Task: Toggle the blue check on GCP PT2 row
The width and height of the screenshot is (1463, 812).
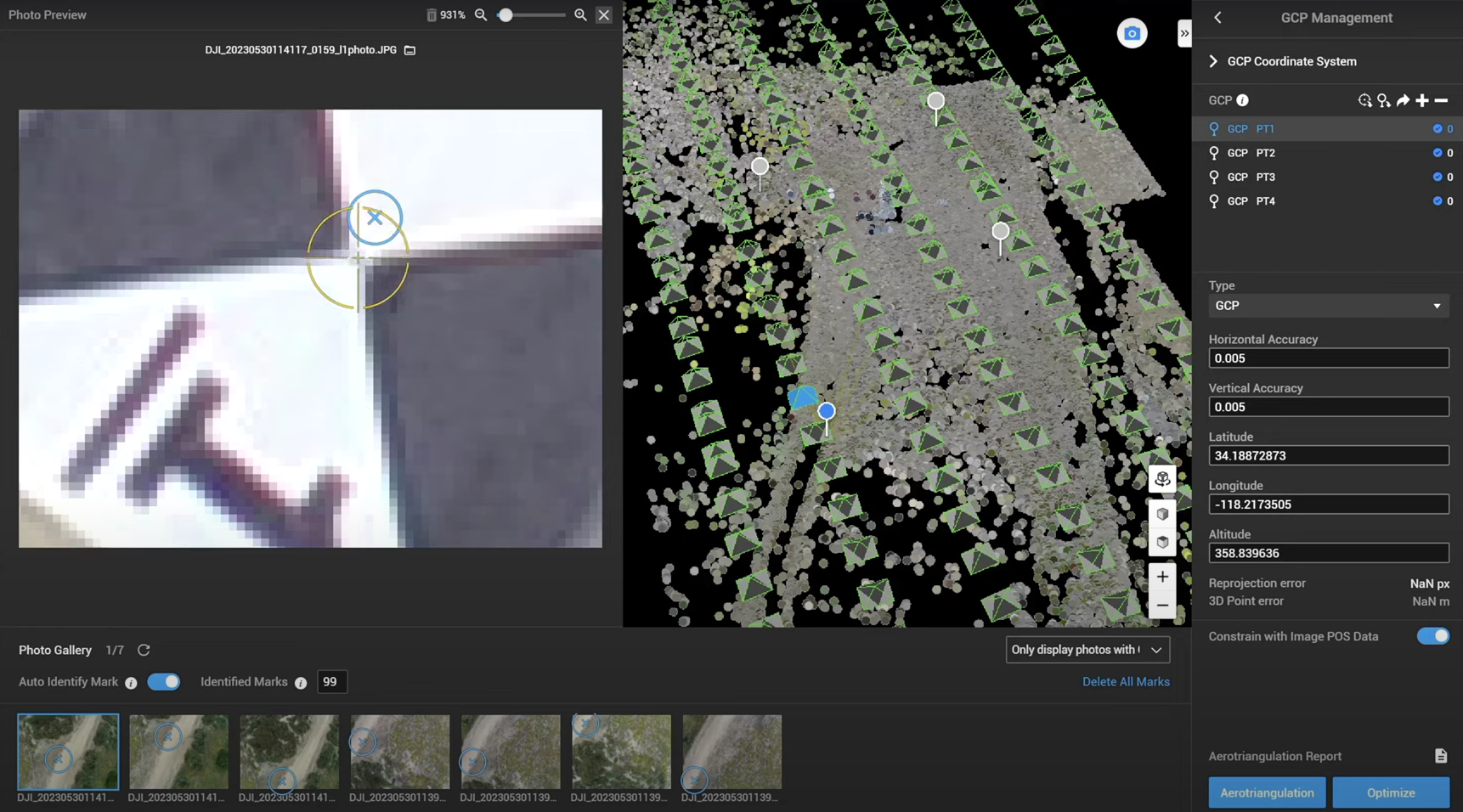Action: pos(1438,153)
